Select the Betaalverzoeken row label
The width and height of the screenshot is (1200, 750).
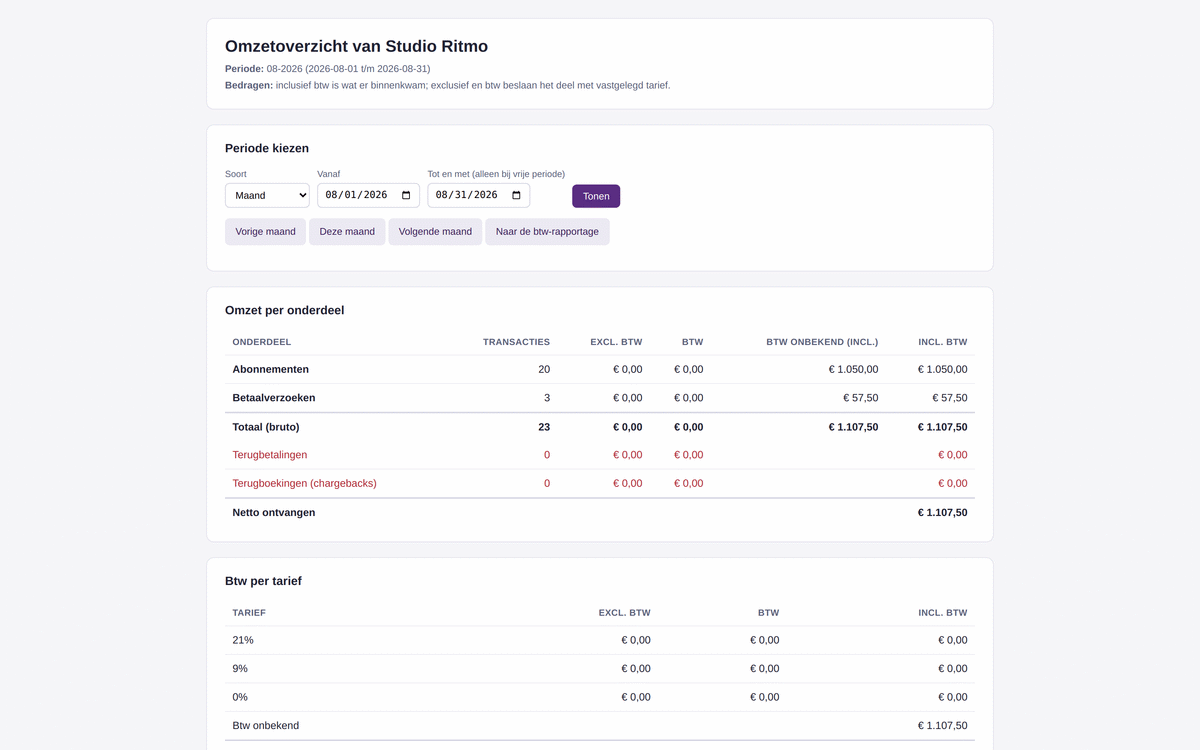274,398
